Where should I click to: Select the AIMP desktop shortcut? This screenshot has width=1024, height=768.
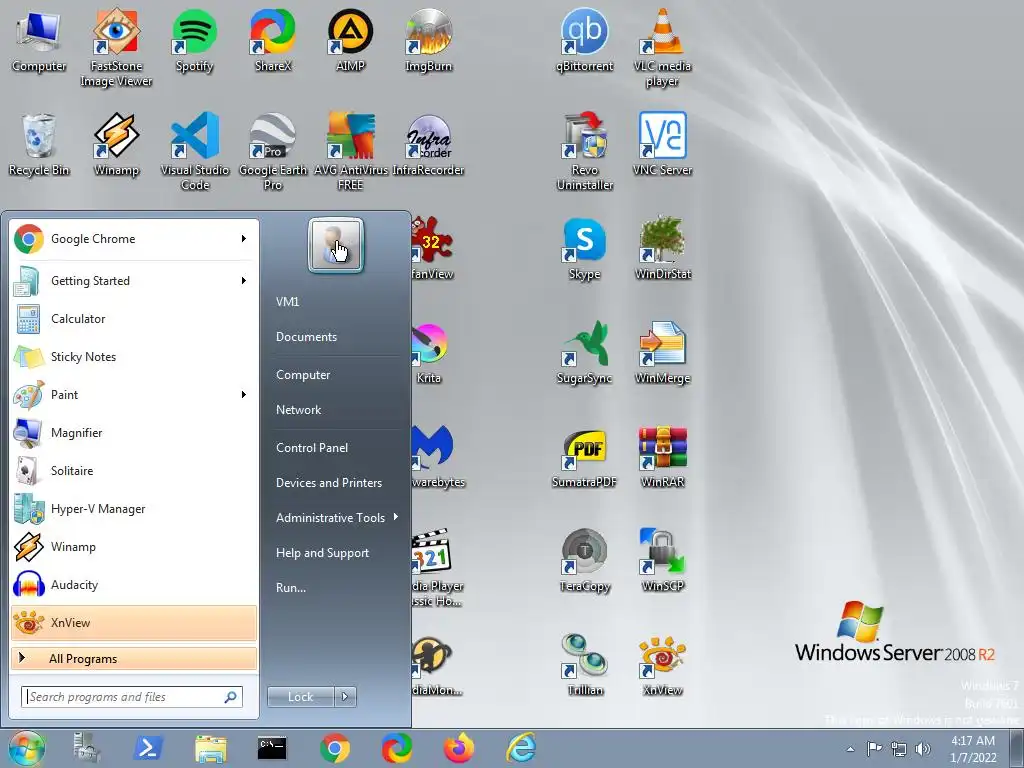pyautogui.click(x=350, y=40)
